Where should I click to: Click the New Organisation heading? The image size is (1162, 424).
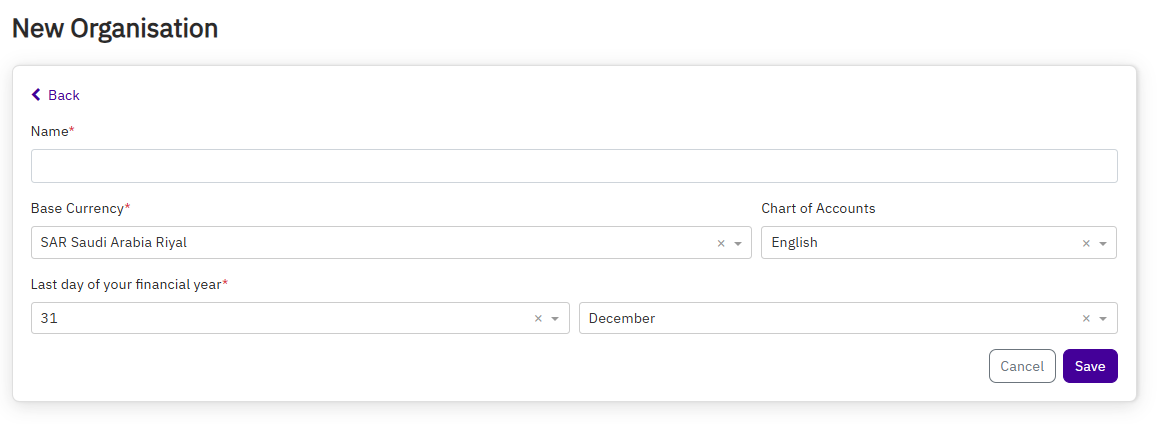click(x=115, y=28)
